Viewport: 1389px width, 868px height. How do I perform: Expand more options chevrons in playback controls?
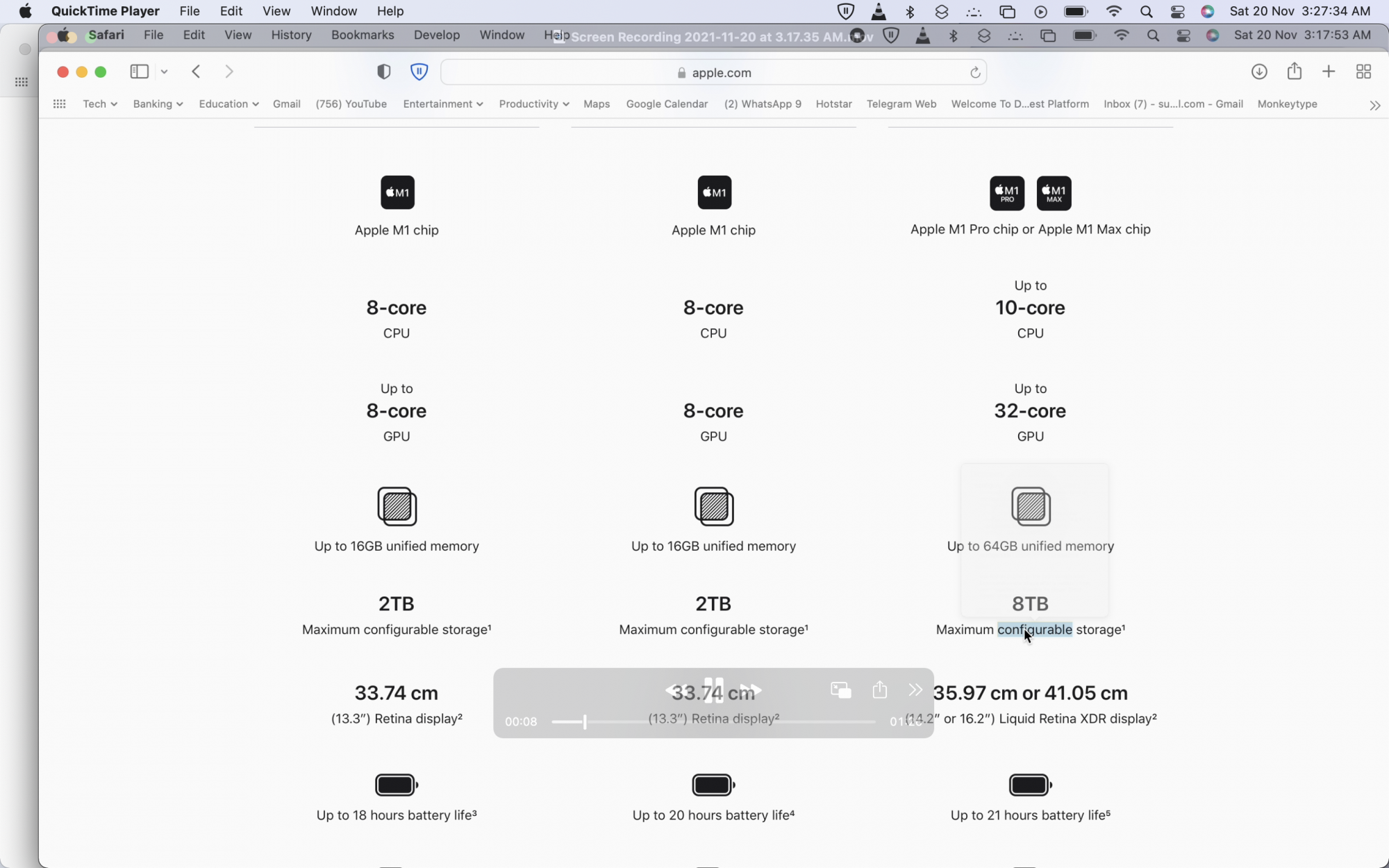tap(915, 690)
